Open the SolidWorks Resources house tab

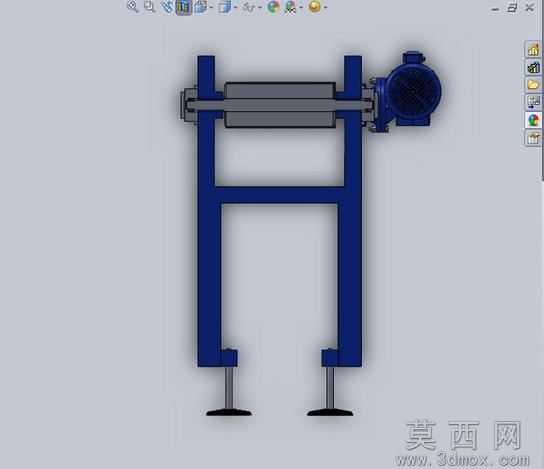[533, 50]
